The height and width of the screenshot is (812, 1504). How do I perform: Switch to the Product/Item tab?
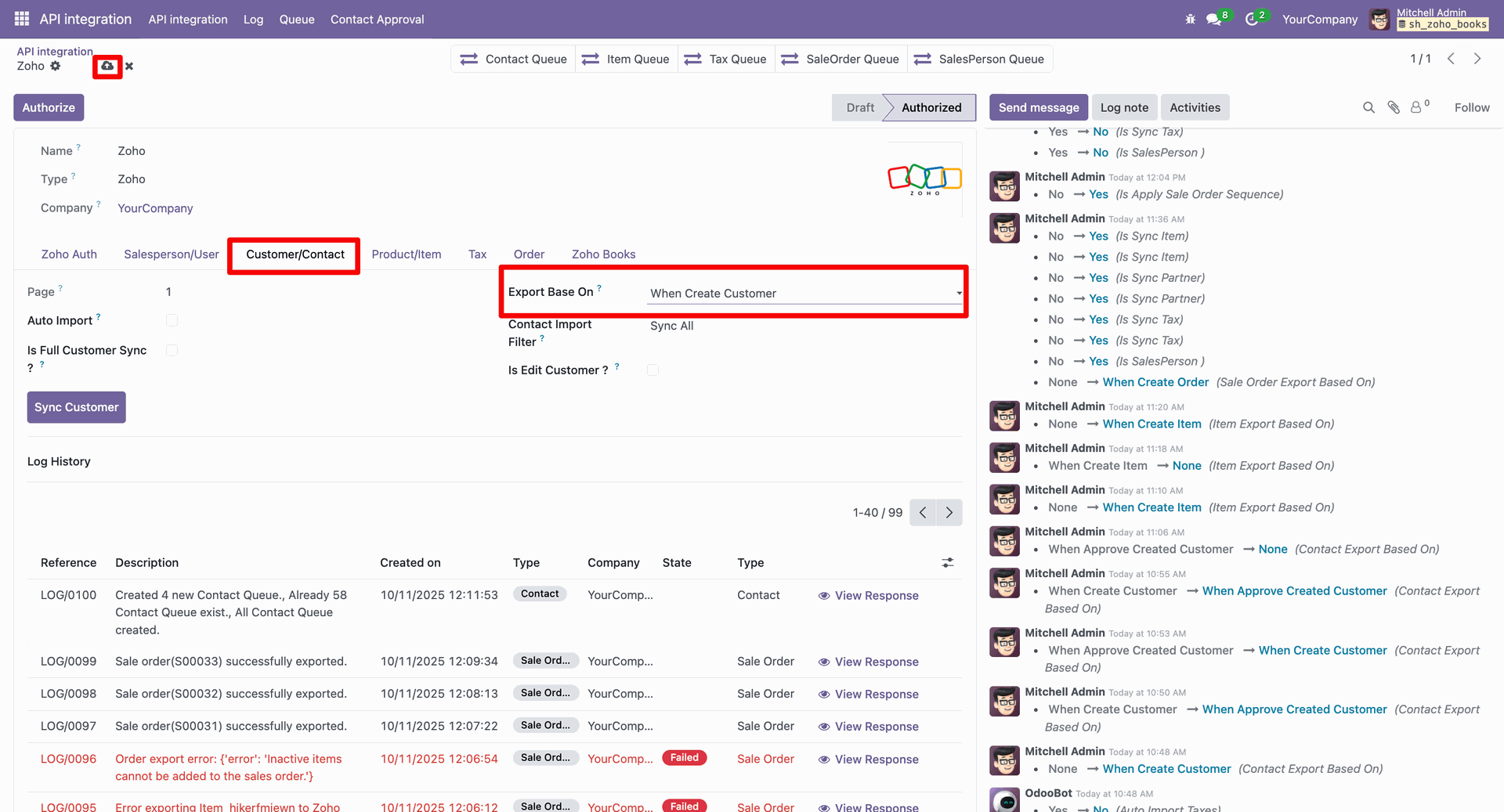pyautogui.click(x=407, y=254)
